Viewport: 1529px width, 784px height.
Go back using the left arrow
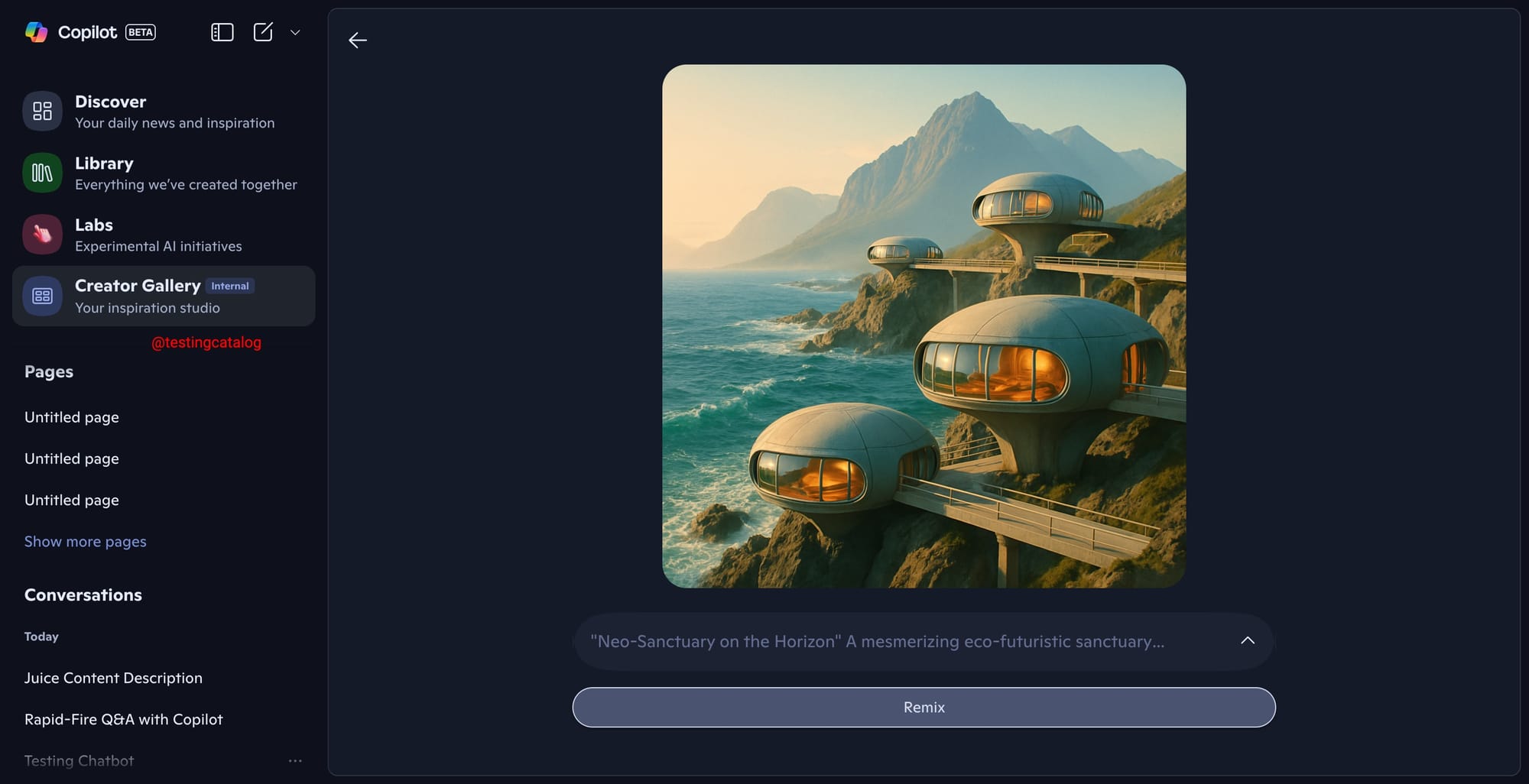coord(358,40)
